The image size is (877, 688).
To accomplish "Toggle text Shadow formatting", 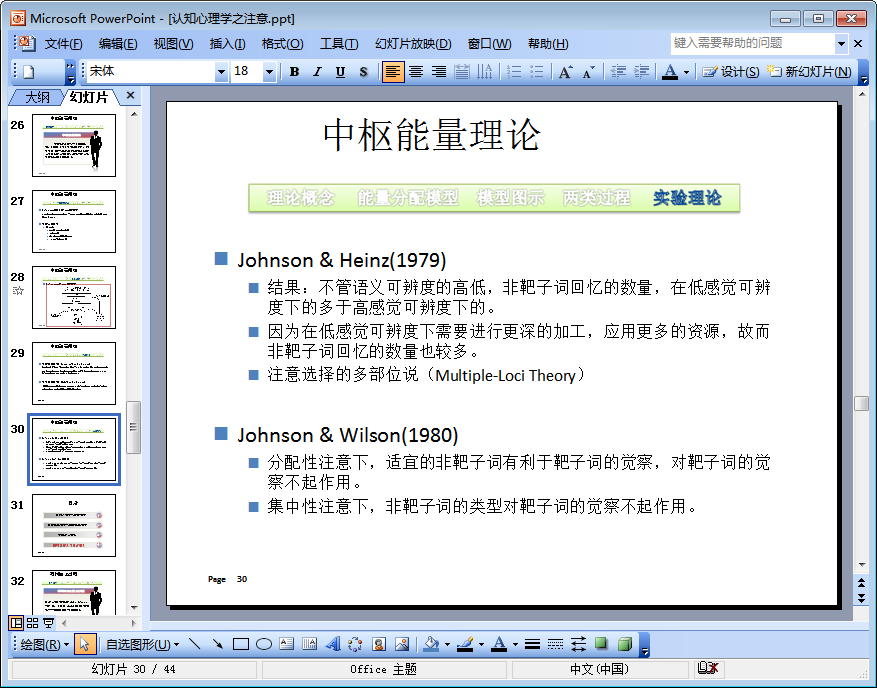I will (364, 72).
